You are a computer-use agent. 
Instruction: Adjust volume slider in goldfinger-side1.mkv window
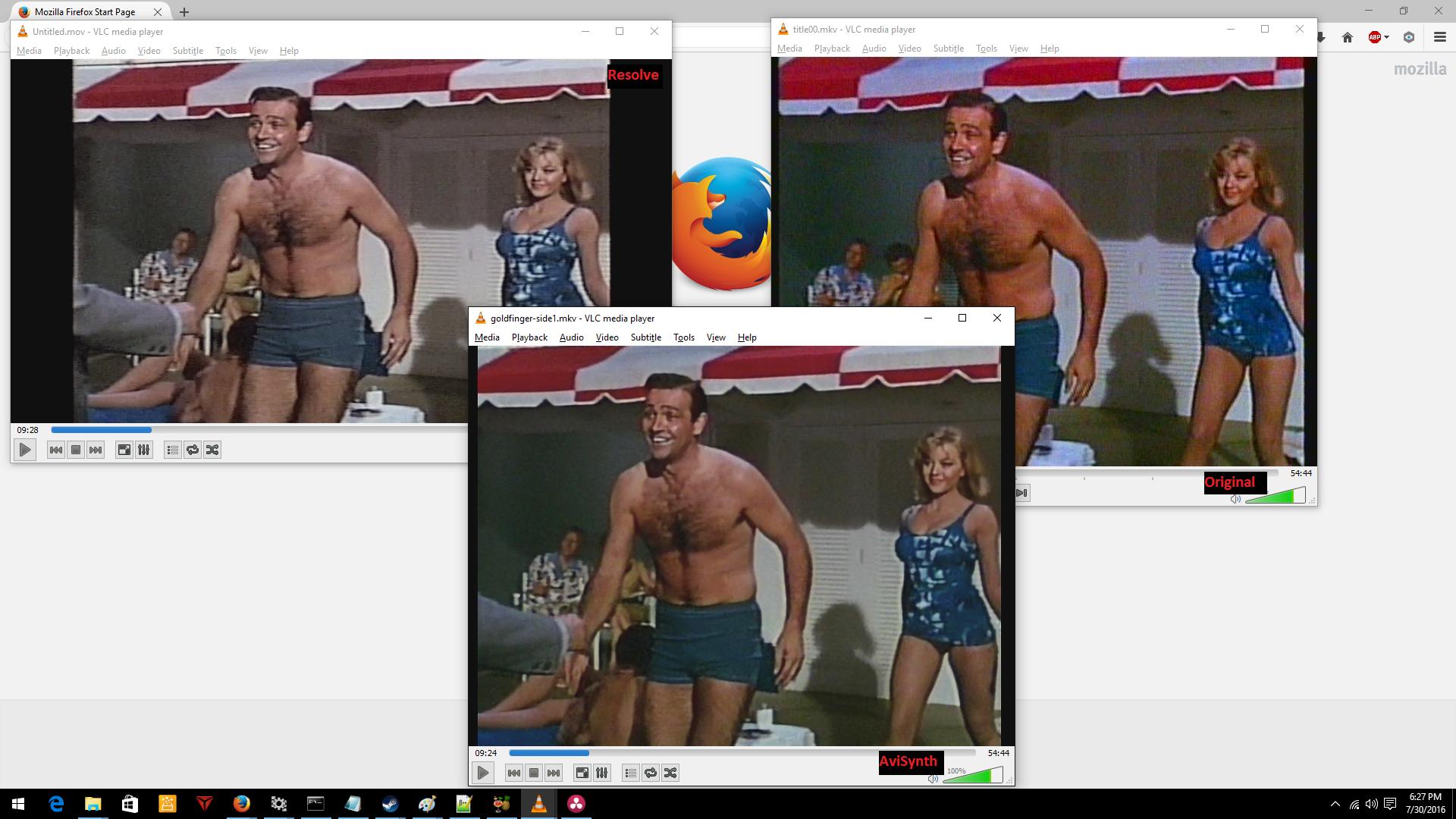point(973,775)
